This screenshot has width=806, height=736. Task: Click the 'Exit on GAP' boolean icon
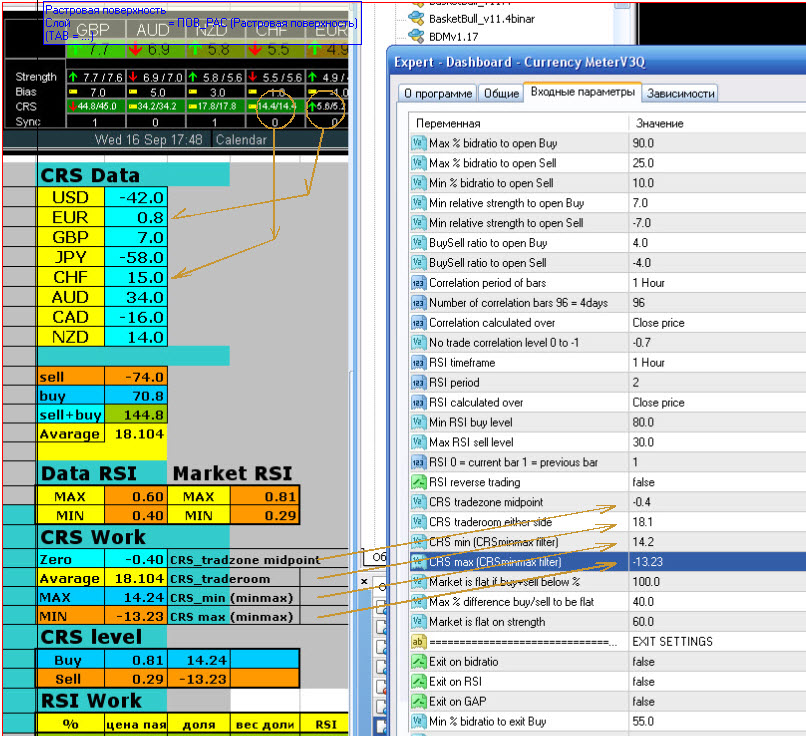pos(418,702)
